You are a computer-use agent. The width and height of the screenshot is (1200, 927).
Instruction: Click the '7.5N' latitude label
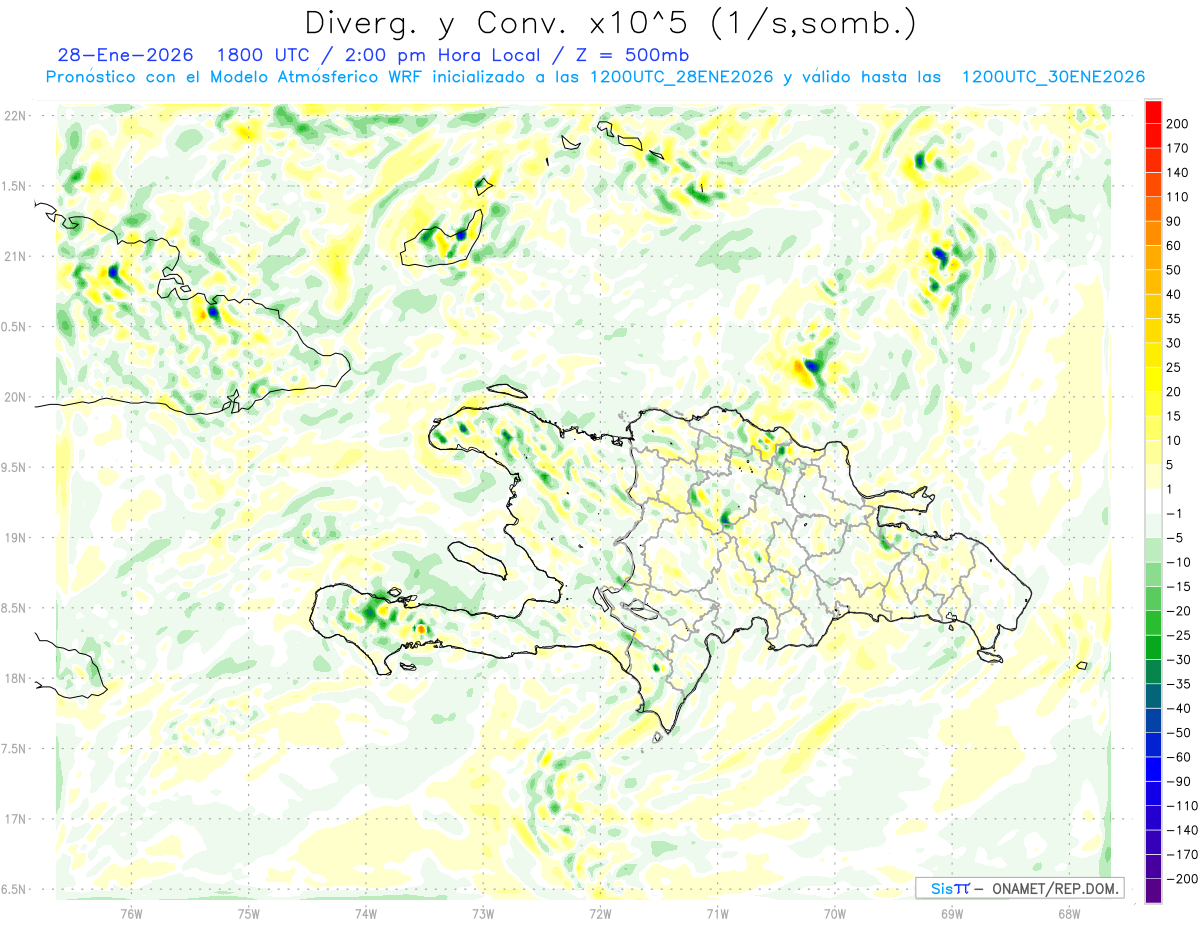click(x=14, y=749)
